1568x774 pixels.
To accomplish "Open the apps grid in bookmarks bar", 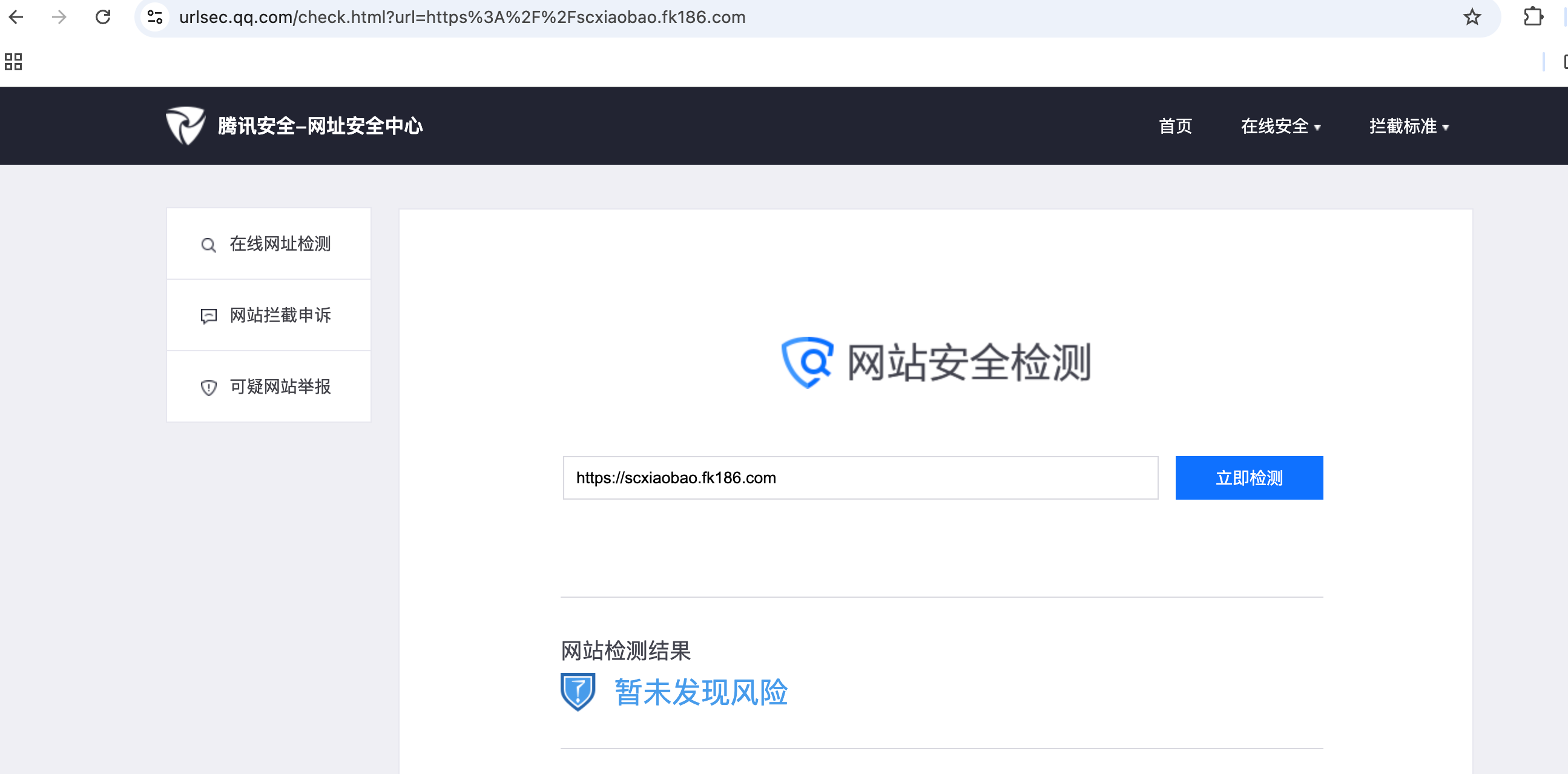I will click(13, 62).
